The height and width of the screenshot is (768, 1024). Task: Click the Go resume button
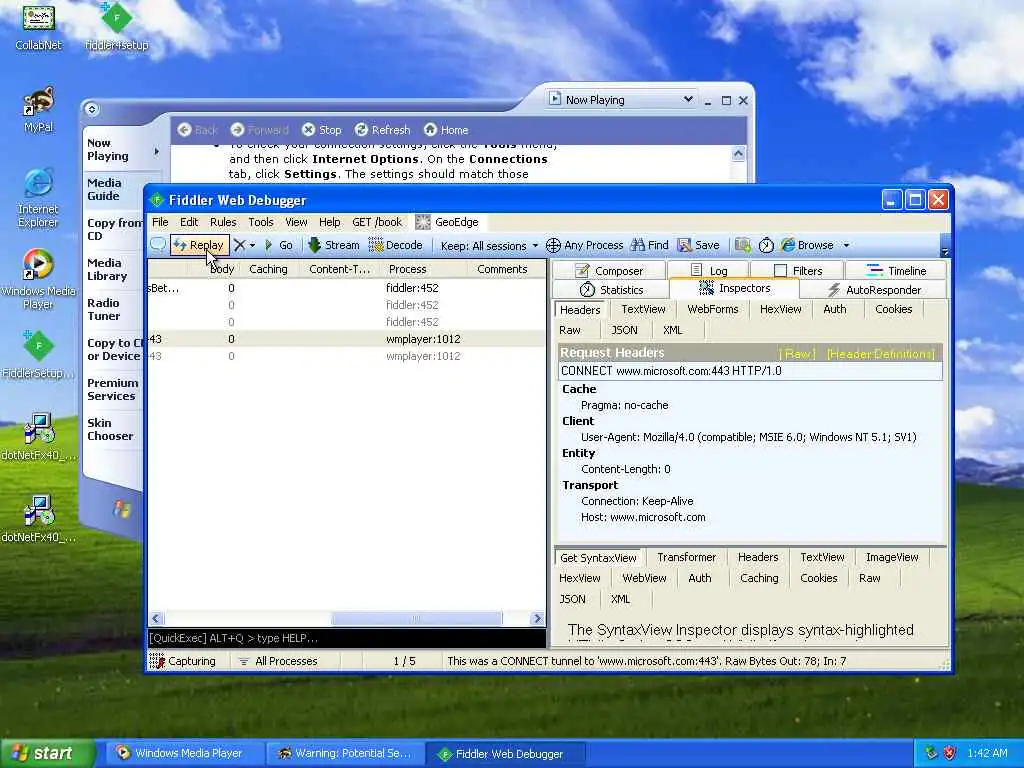279,246
